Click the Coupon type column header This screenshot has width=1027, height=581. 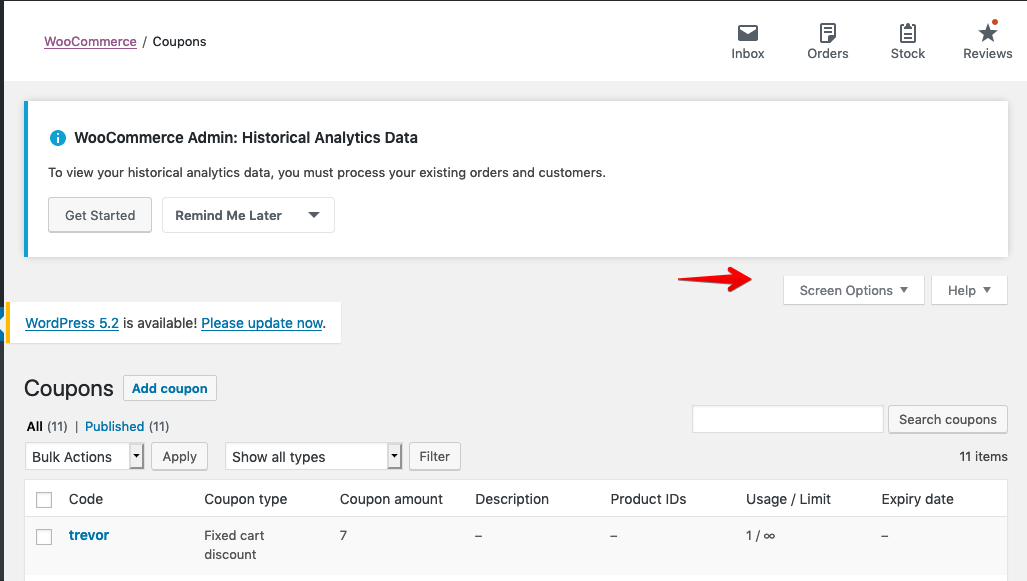246,499
